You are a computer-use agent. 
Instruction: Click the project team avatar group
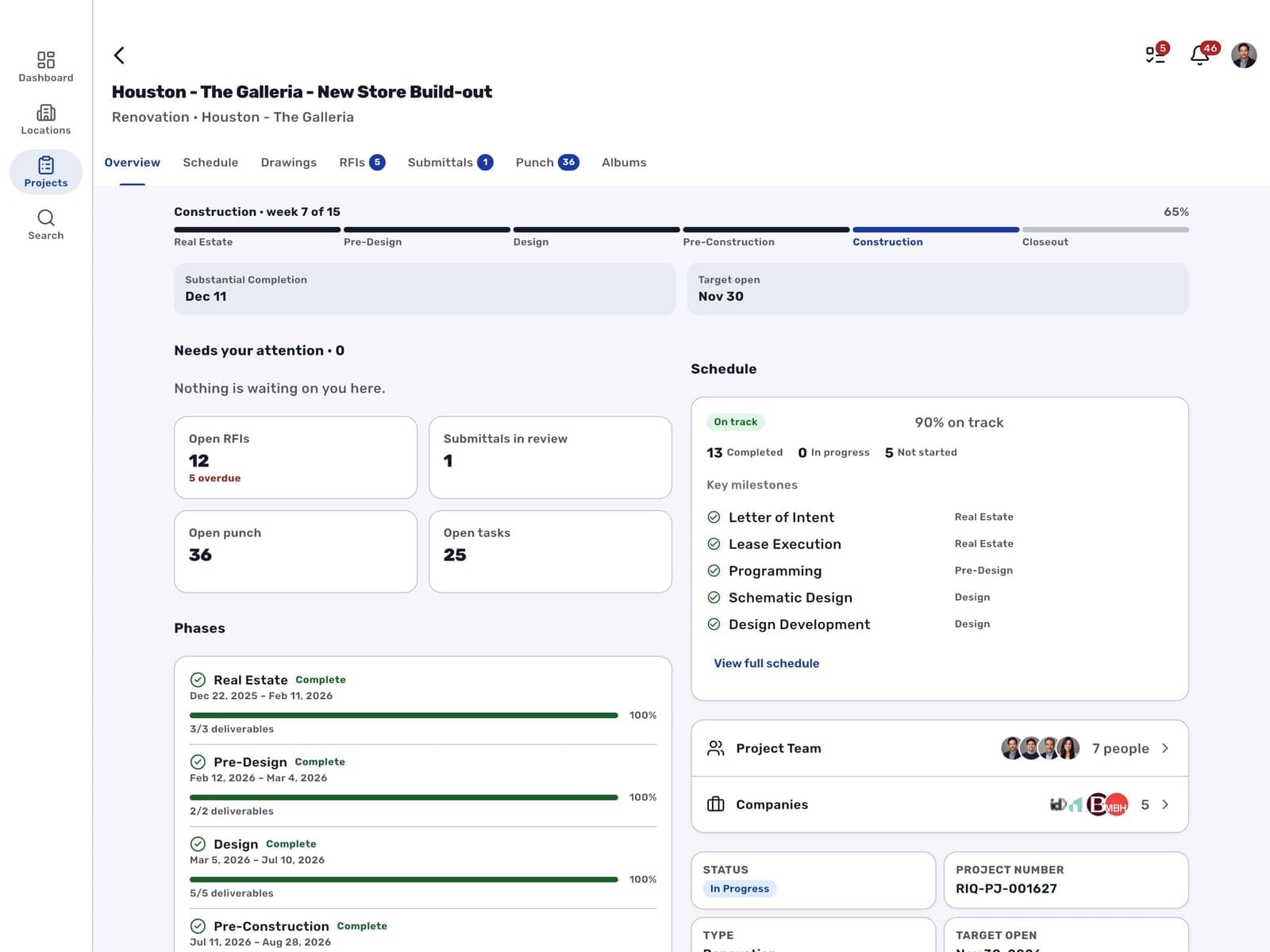(x=1040, y=748)
